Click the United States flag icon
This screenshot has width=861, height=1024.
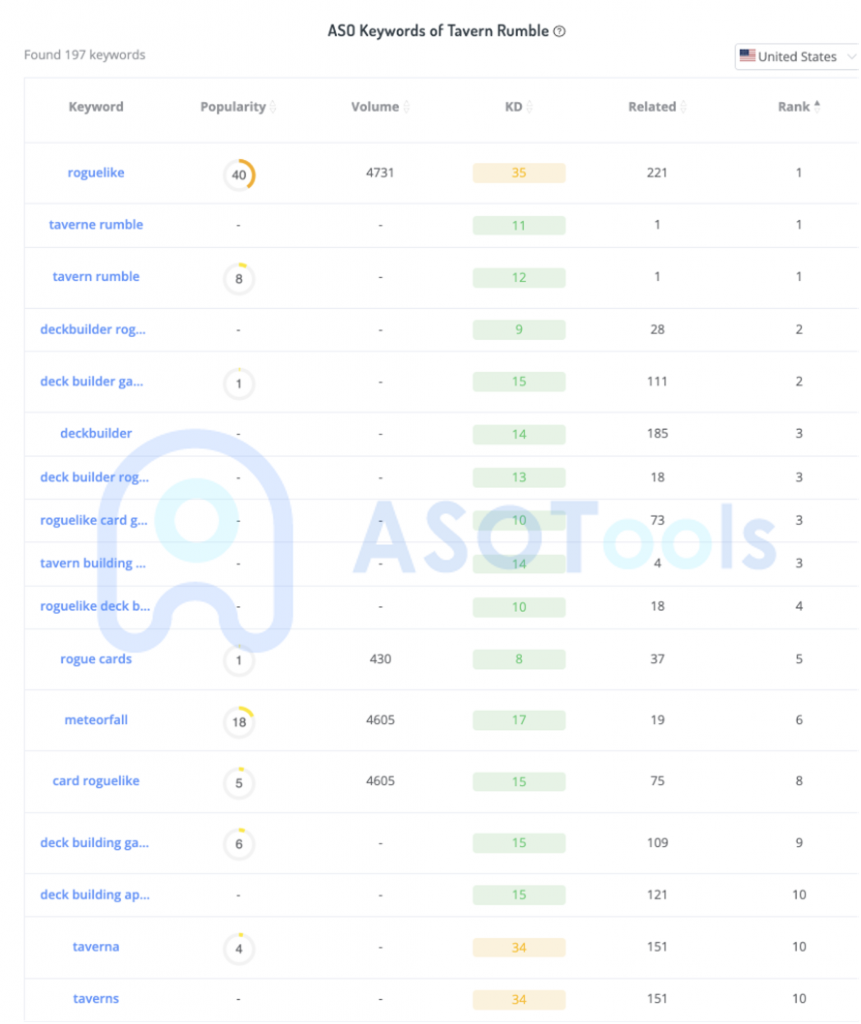[747, 57]
